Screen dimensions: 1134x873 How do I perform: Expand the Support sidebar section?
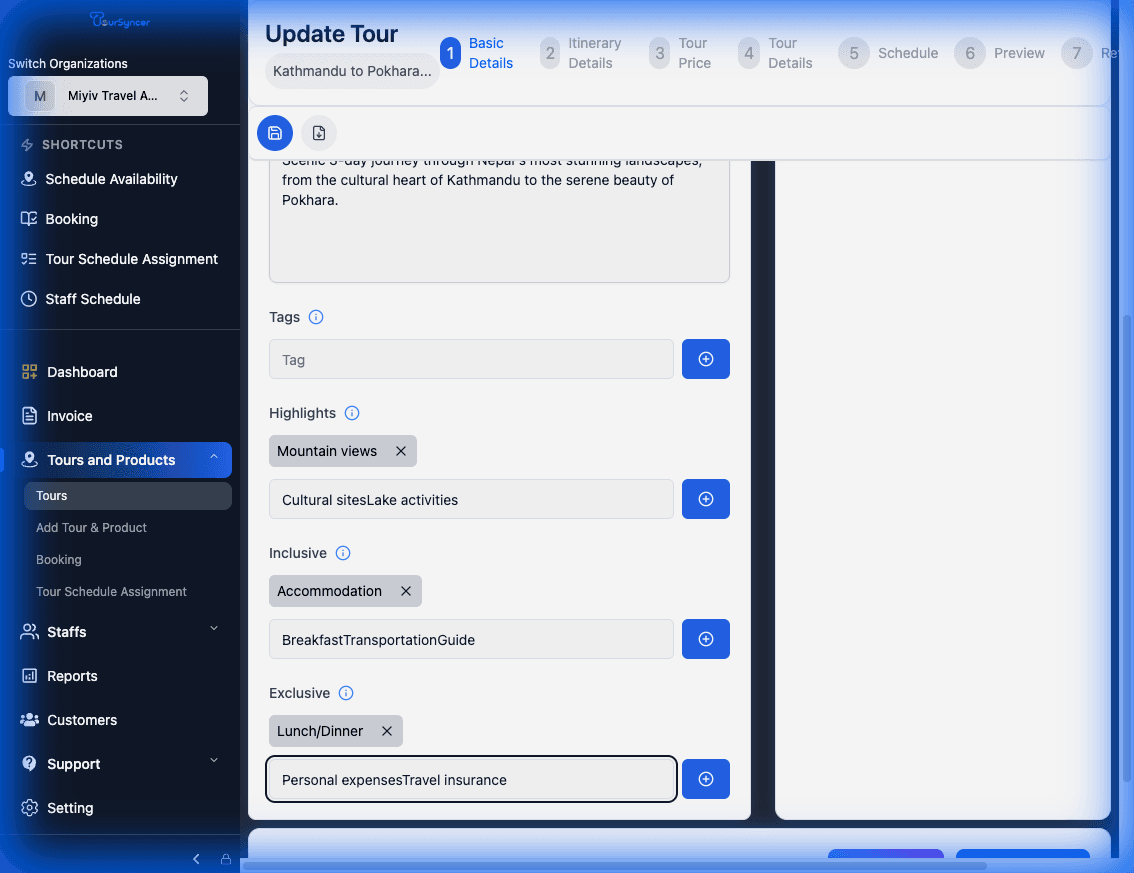point(214,761)
